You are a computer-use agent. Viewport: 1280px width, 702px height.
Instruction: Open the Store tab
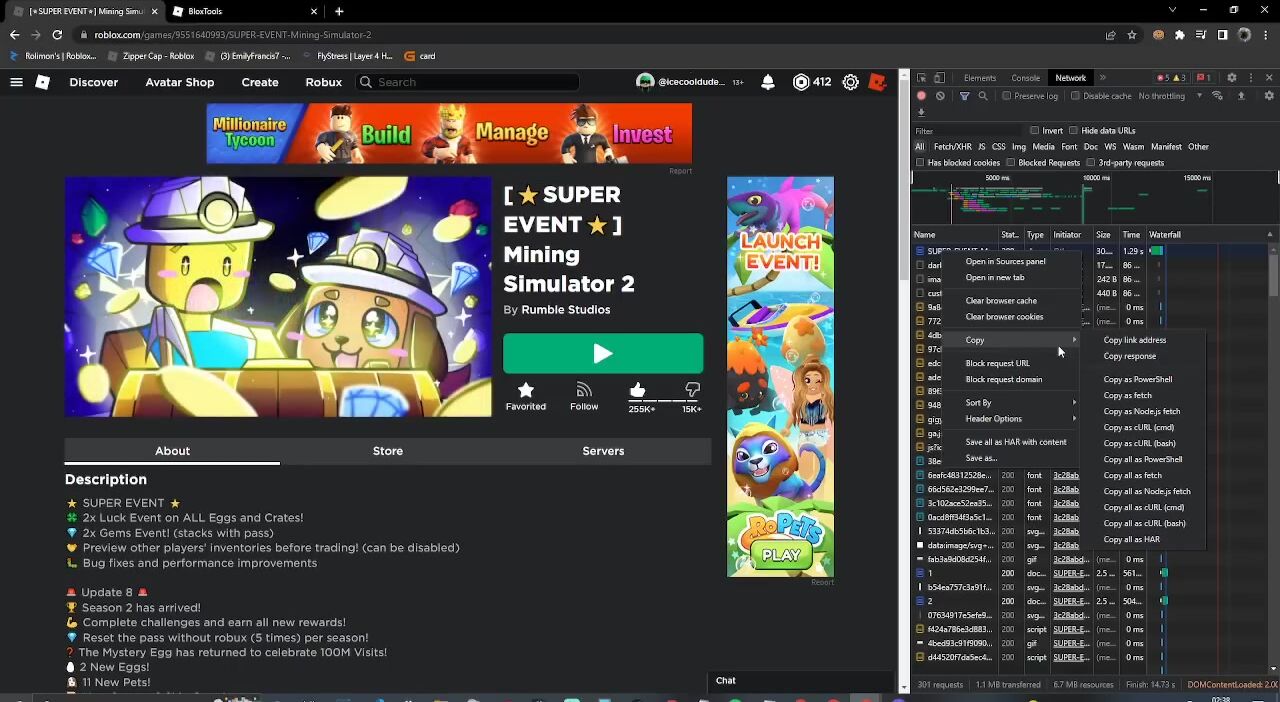pyautogui.click(x=388, y=451)
